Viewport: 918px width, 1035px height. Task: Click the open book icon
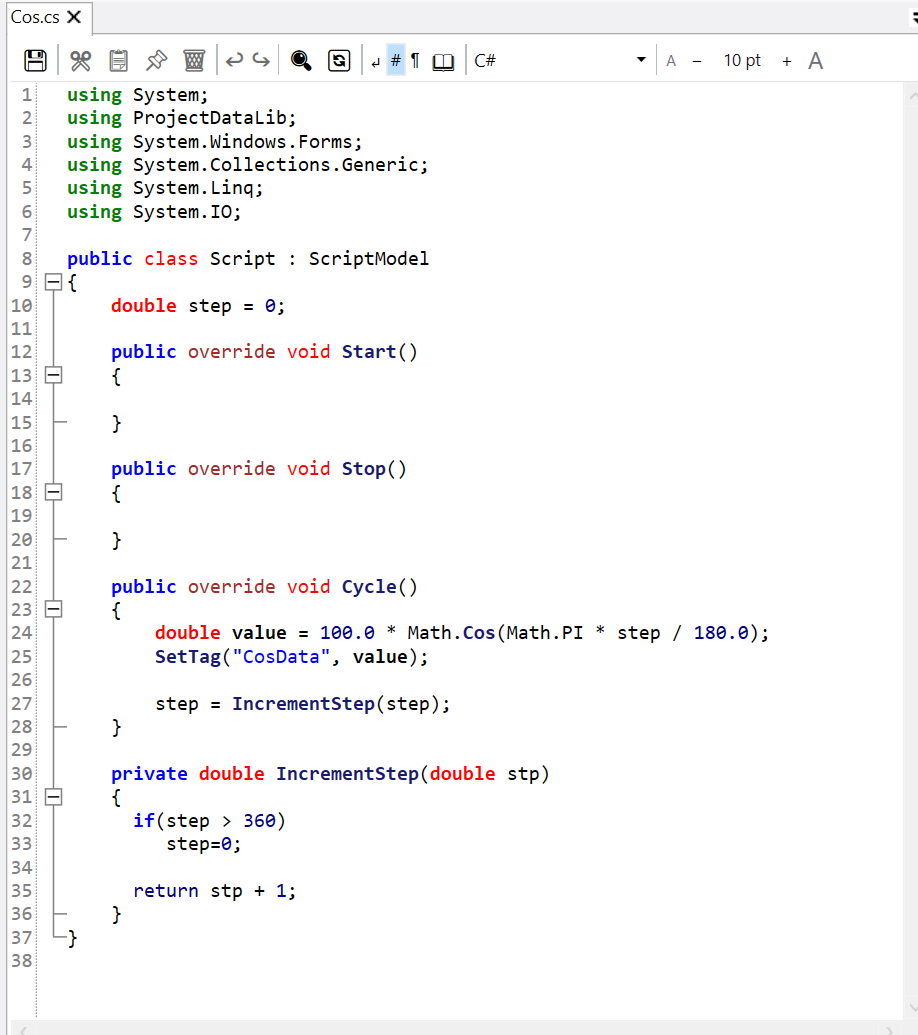(x=443, y=61)
